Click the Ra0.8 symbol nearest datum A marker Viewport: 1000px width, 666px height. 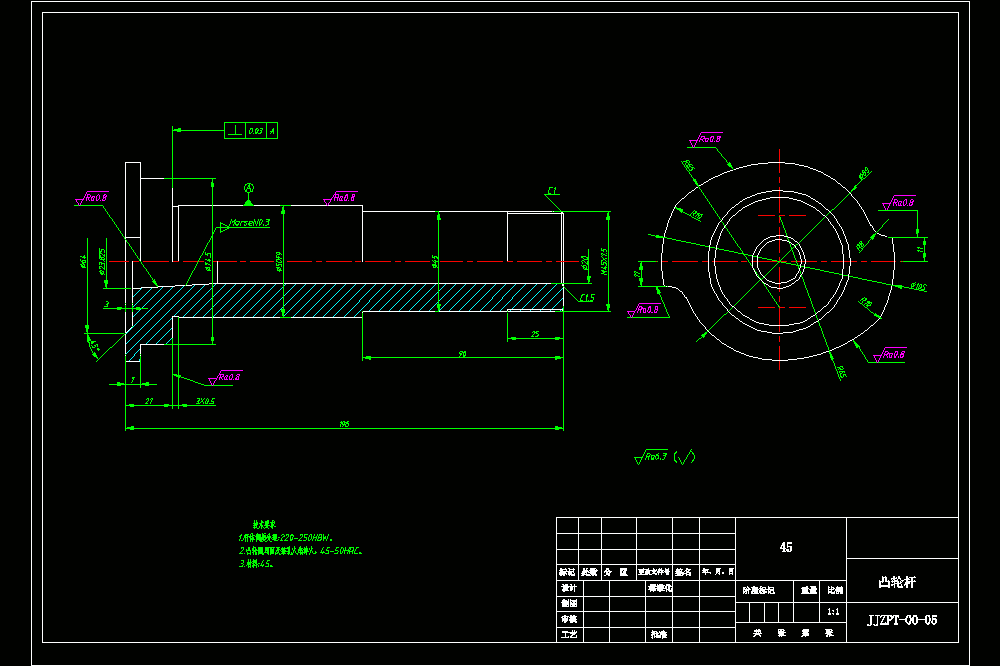click(340, 198)
